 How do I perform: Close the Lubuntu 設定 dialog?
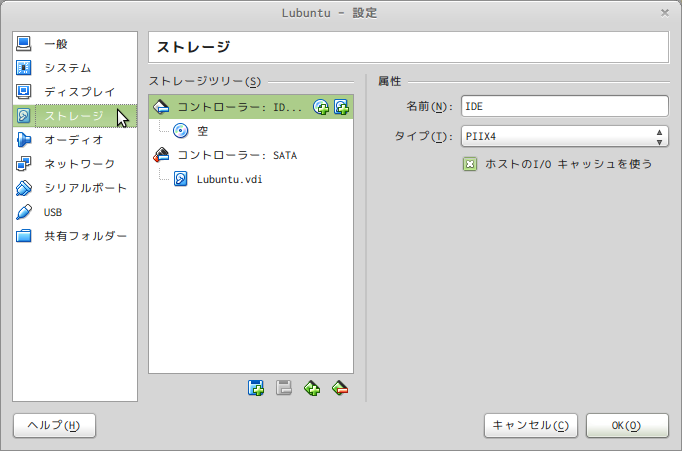click(x=665, y=13)
